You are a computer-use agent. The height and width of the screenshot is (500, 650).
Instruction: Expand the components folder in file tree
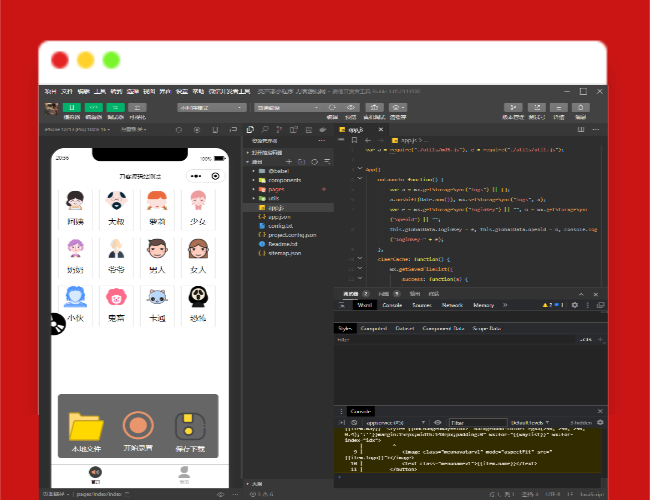tap(254, 180)
